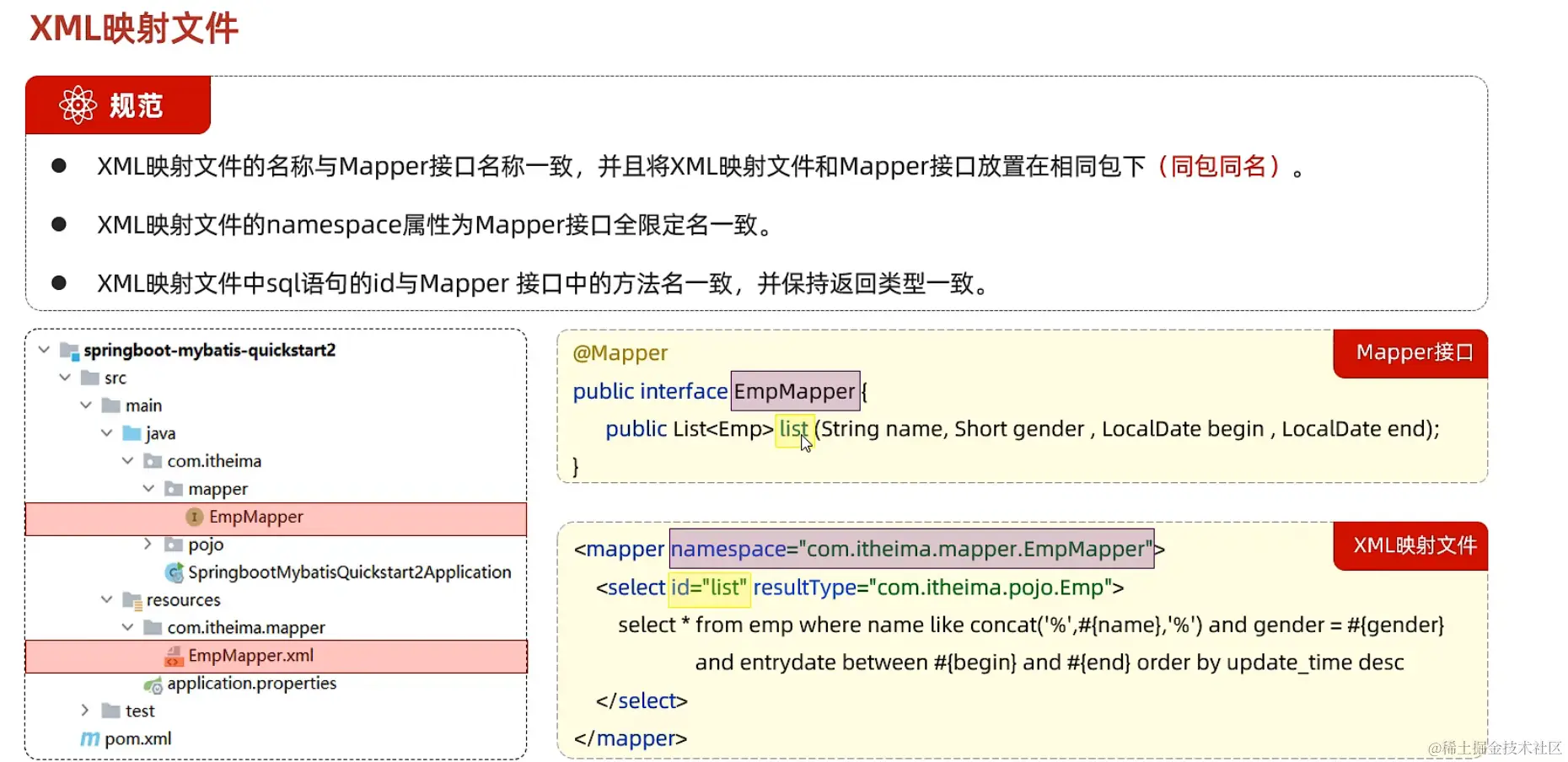Click the com.itheima package icon
The image size is (1568, 762).
[153, 461]
